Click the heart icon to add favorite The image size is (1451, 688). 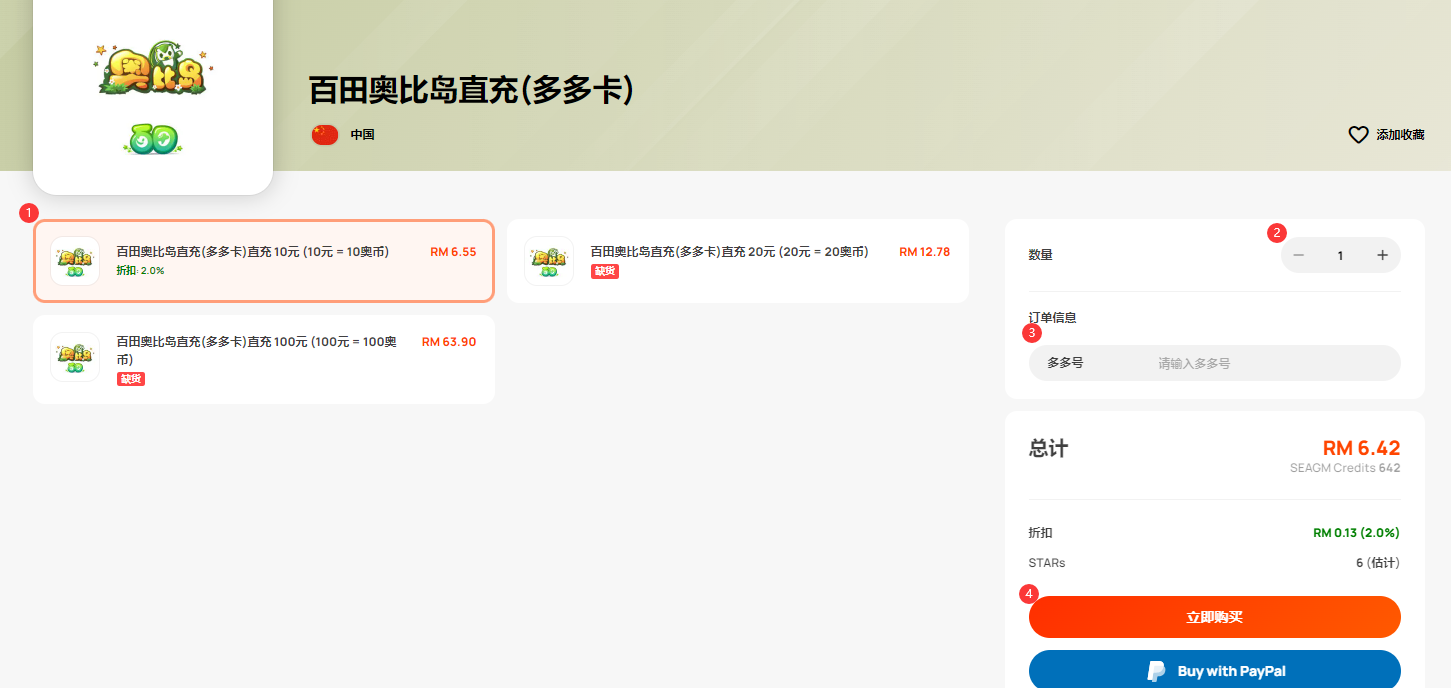[x=1358, y=134]
